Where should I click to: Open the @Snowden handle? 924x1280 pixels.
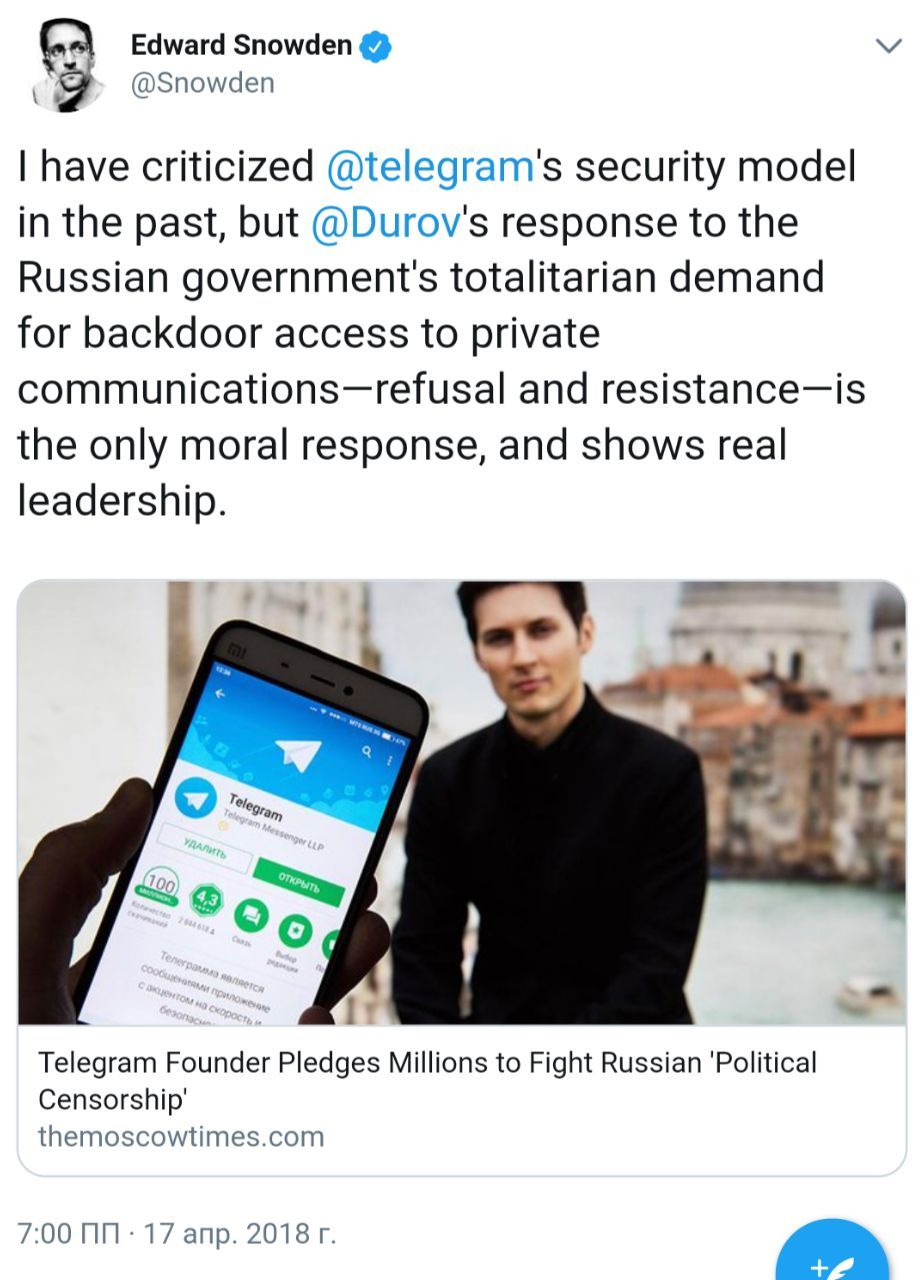click(x=203, y=84)
